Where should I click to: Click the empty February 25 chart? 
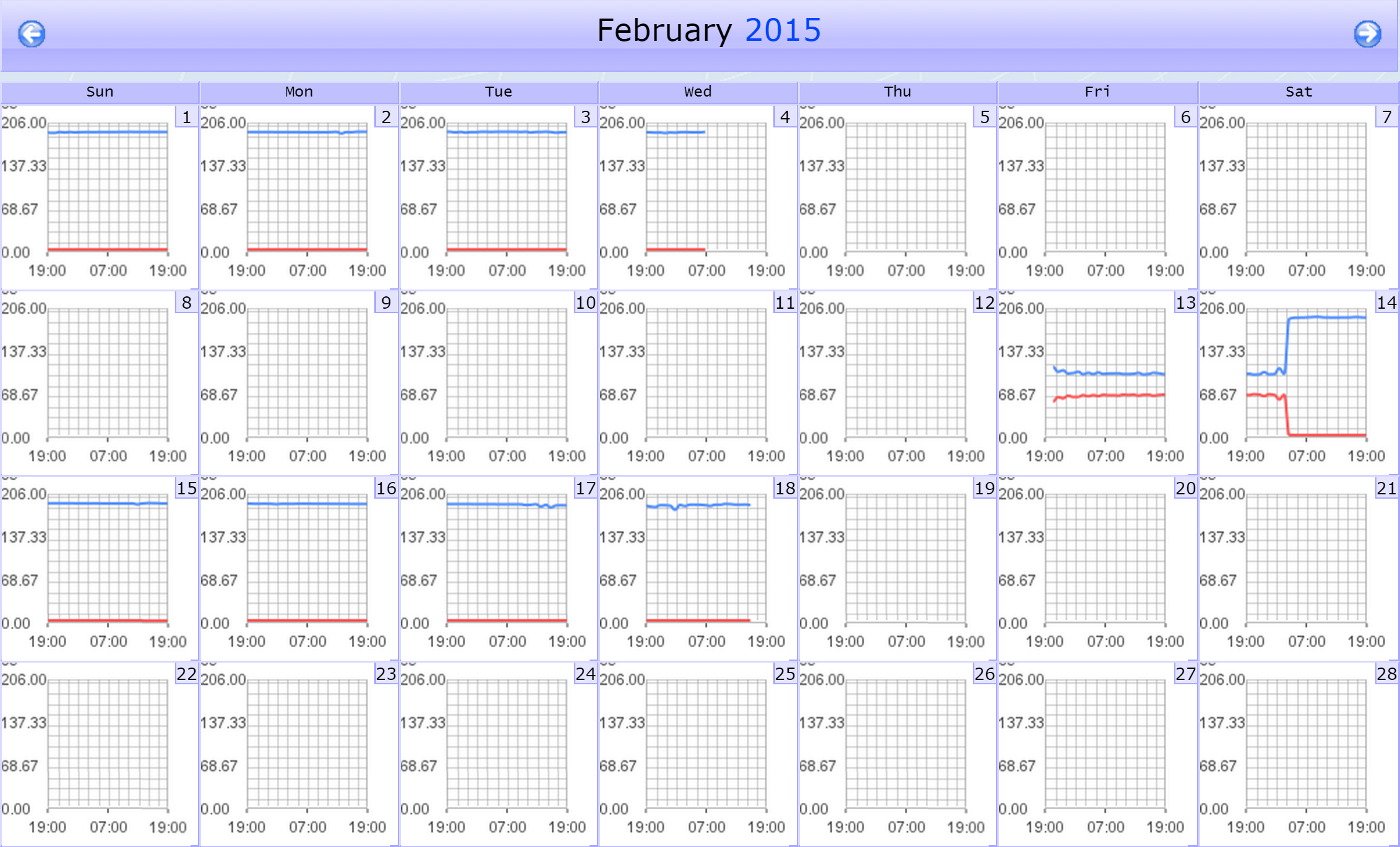point(698,753)
